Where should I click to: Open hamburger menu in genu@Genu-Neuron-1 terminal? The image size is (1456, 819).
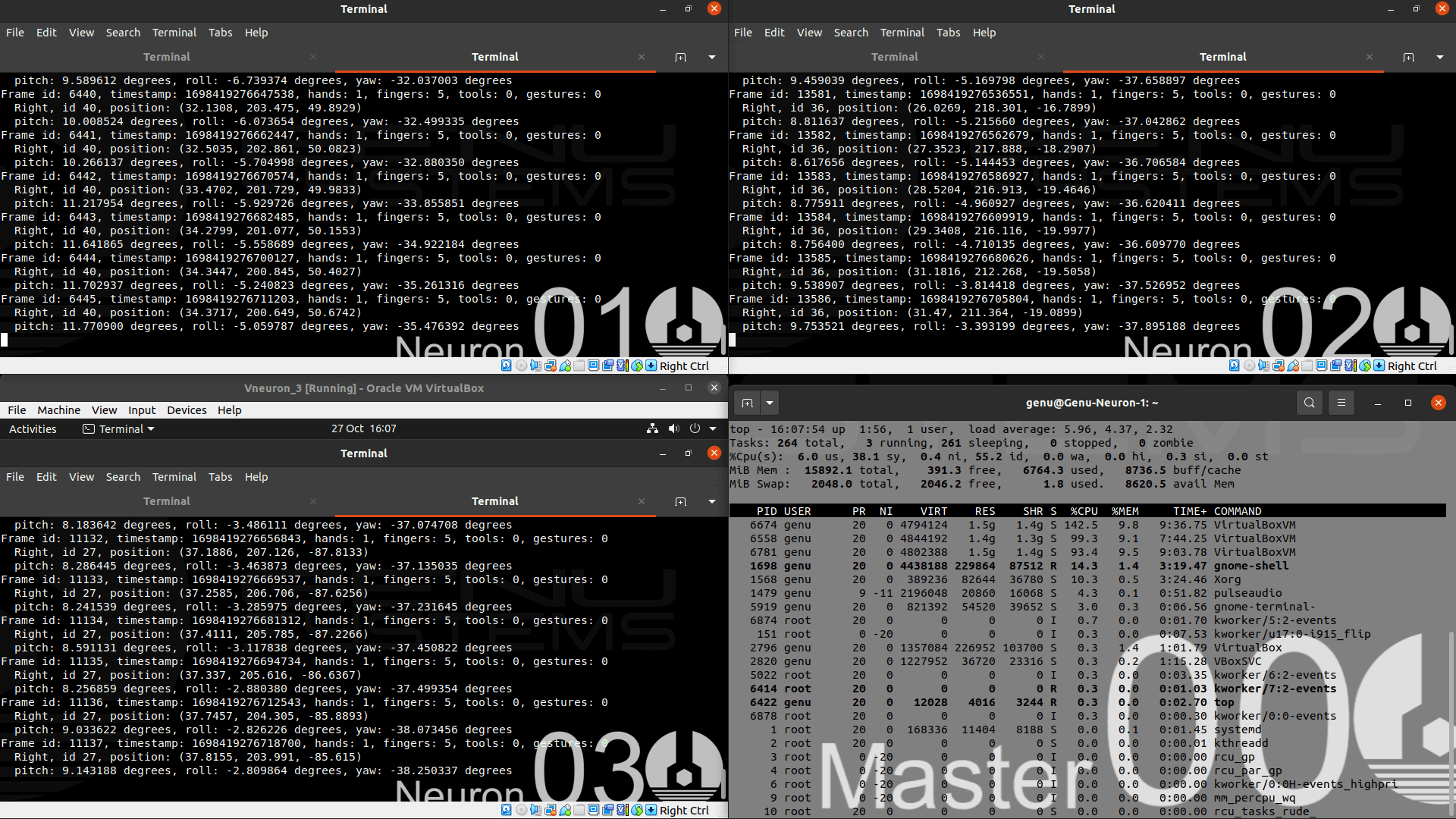click(x=1341, y=403)
